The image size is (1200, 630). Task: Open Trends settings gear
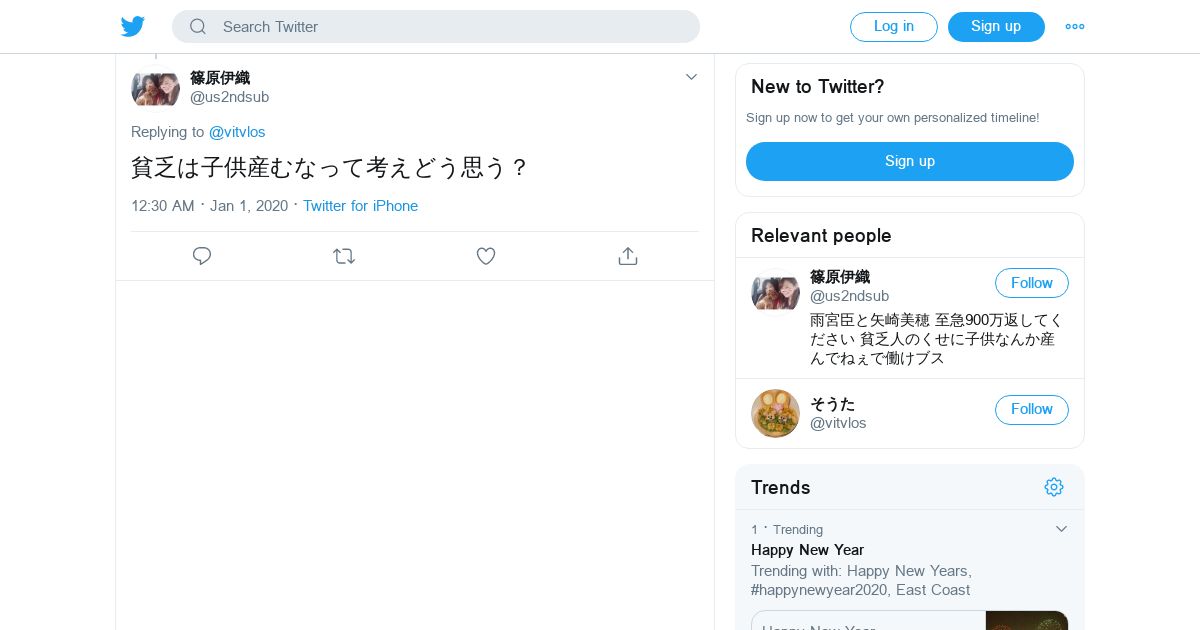[1054, 487]
